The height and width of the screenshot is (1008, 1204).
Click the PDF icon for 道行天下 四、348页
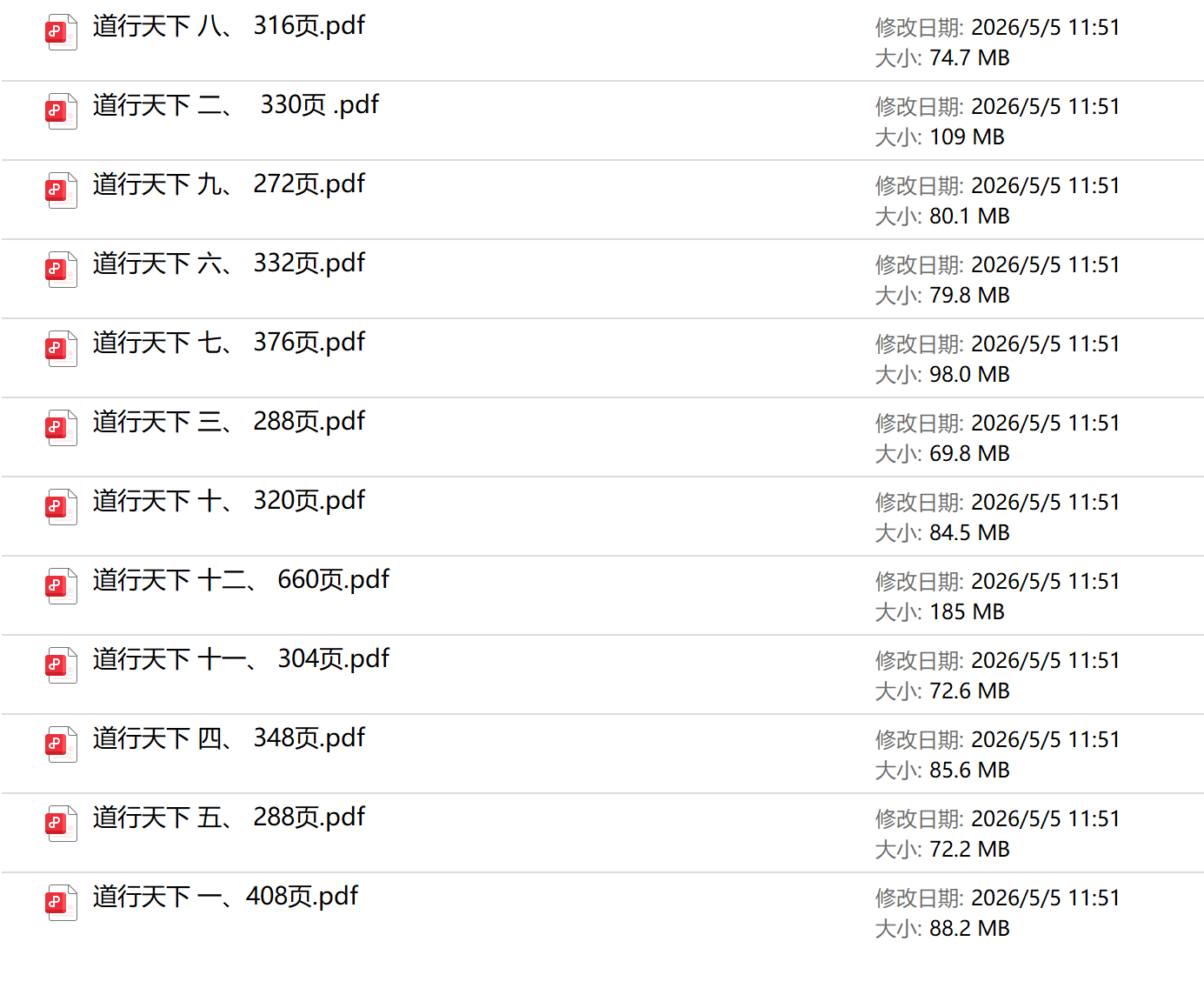pos(61,744)
